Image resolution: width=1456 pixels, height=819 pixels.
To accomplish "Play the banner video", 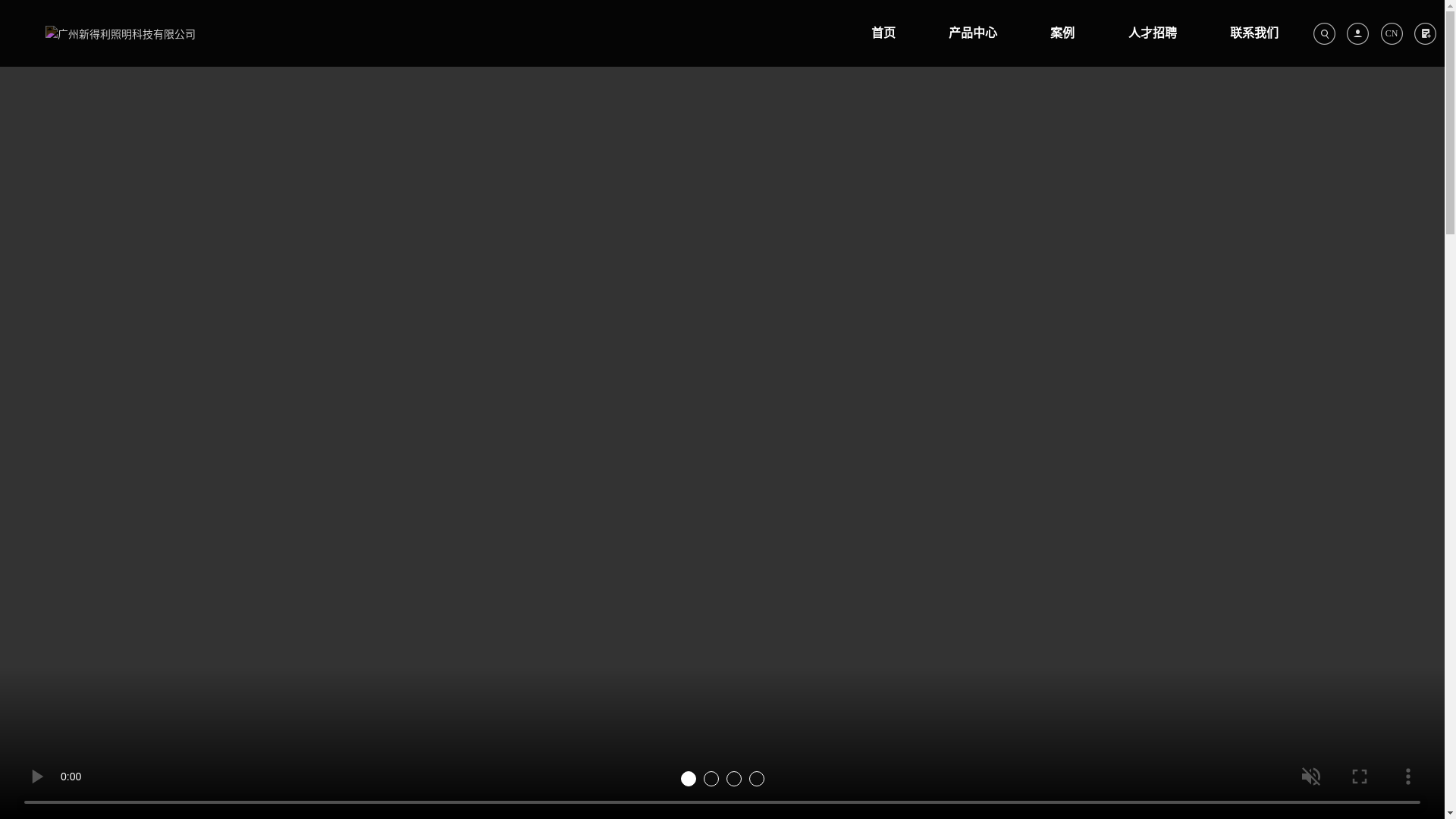I will tap(36, 777).
